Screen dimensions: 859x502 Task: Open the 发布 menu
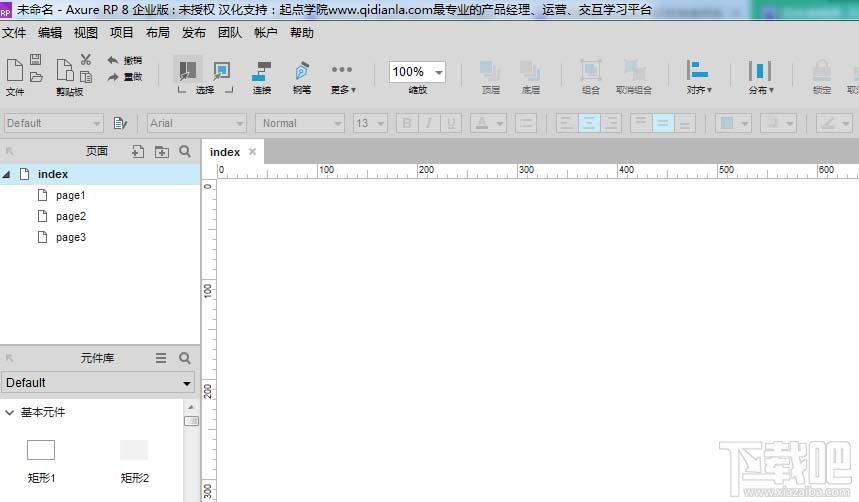pyautogui.click(x=193, y=33)
